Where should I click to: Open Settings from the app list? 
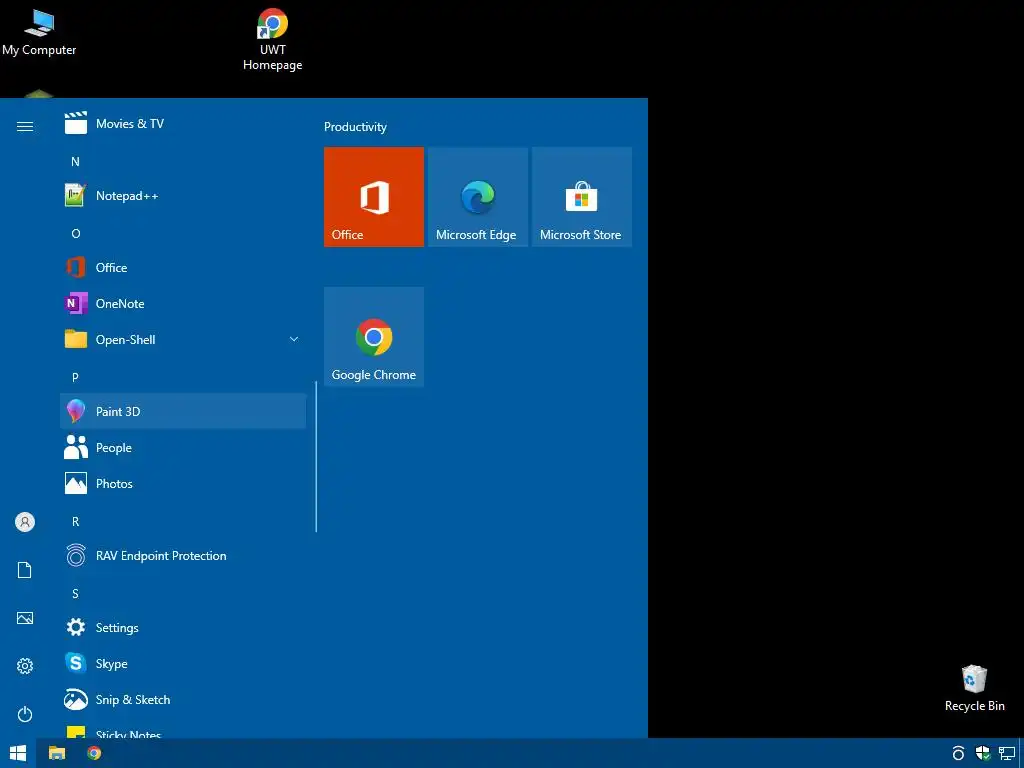[x=183, y=627]
